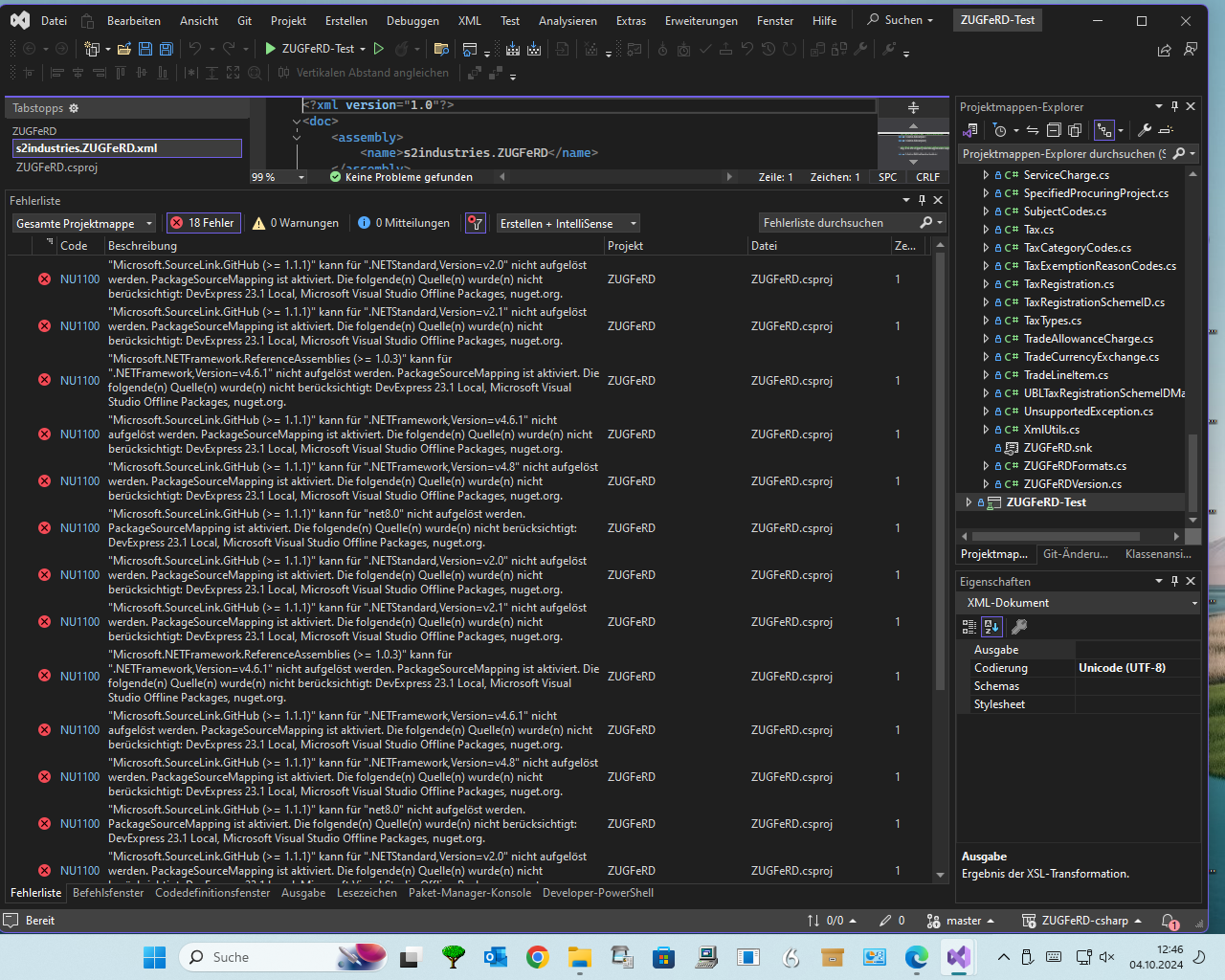Click the Tabstopps gear icon
1225x980 pixels.
click(x=74, y=108)
